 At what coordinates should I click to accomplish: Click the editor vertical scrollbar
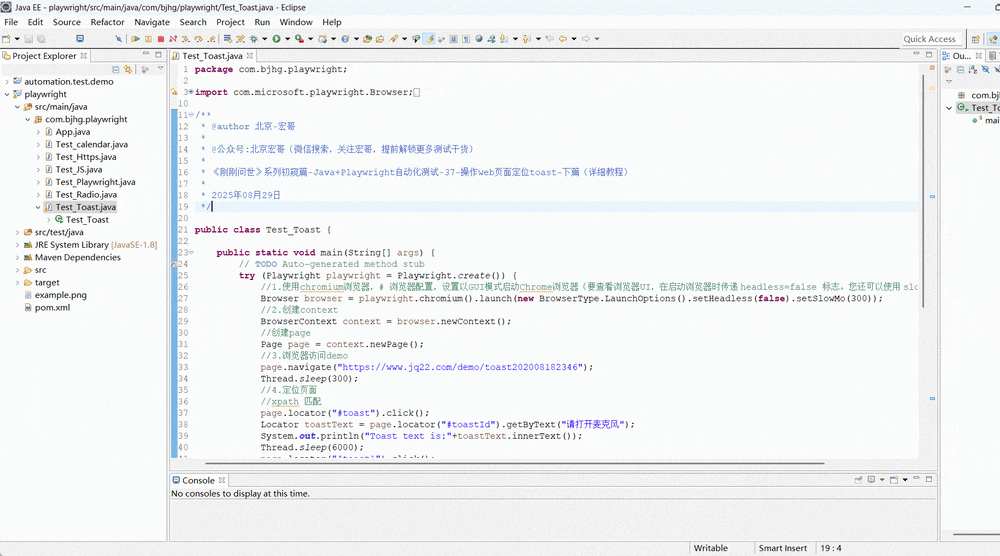coord(923,190)
